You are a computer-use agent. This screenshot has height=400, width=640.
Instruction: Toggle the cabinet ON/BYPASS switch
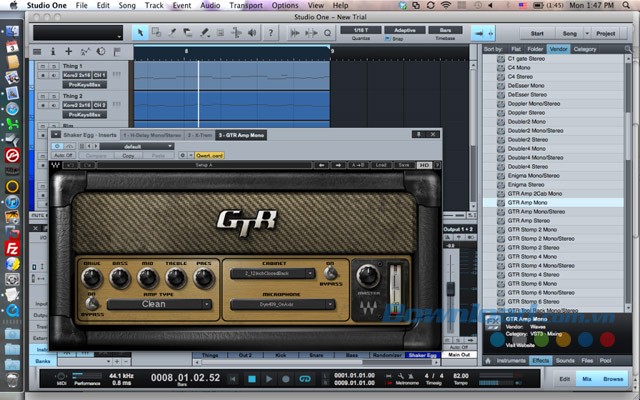click(x=330, y=272)
